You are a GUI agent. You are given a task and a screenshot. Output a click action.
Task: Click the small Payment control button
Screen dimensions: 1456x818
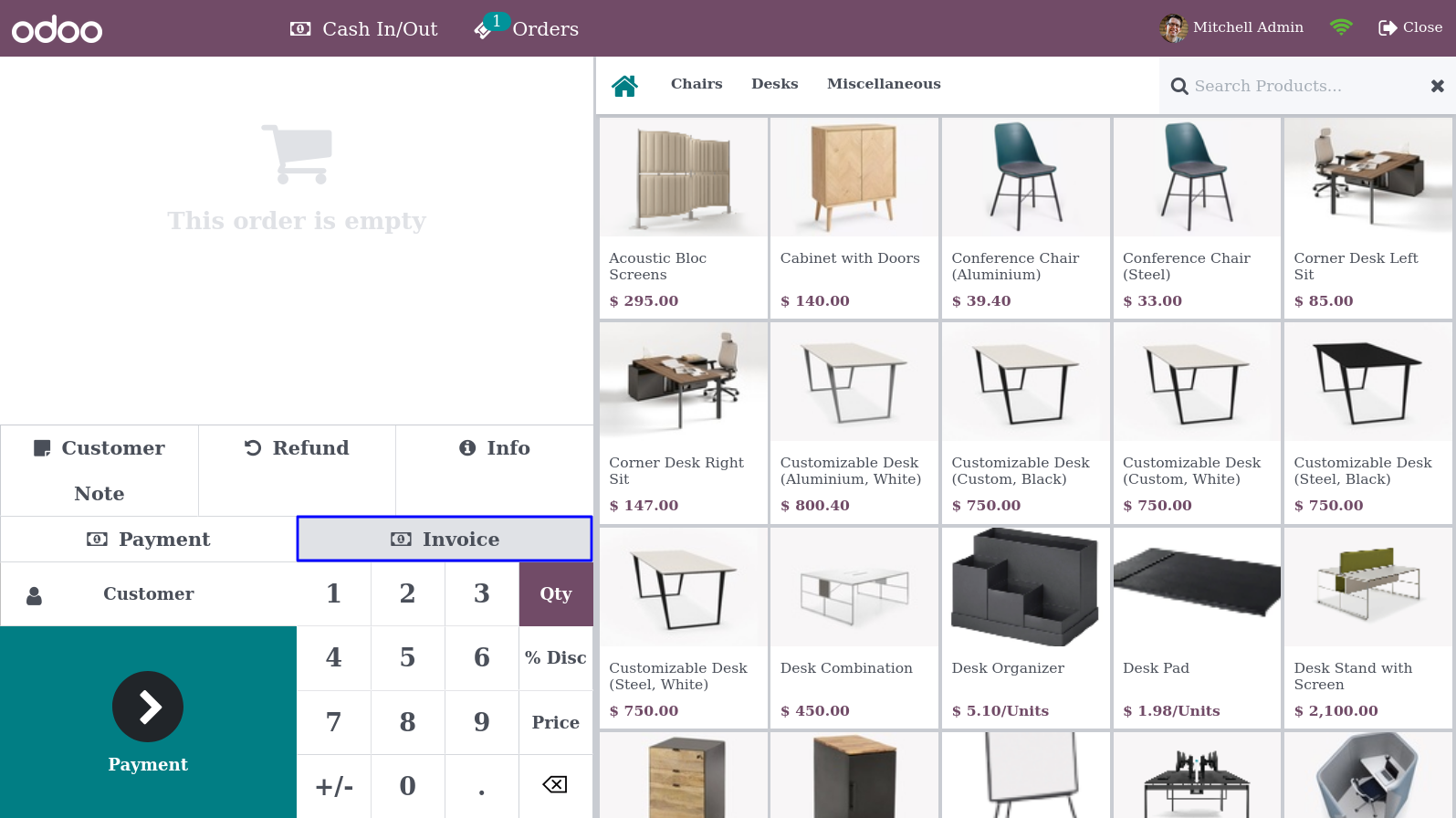pos(149,540)
